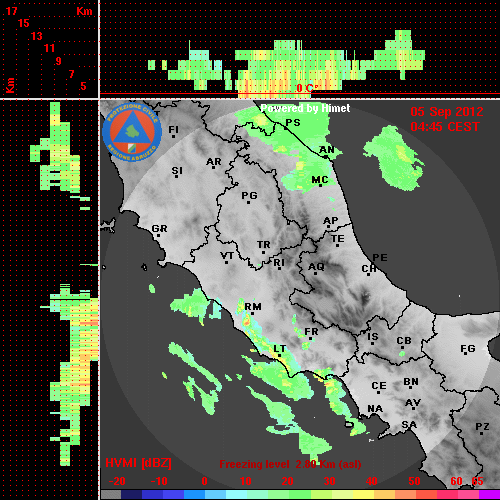Click the '5' altitude label
This screenshot has height=500, width=500.
(x=83, y=86)
